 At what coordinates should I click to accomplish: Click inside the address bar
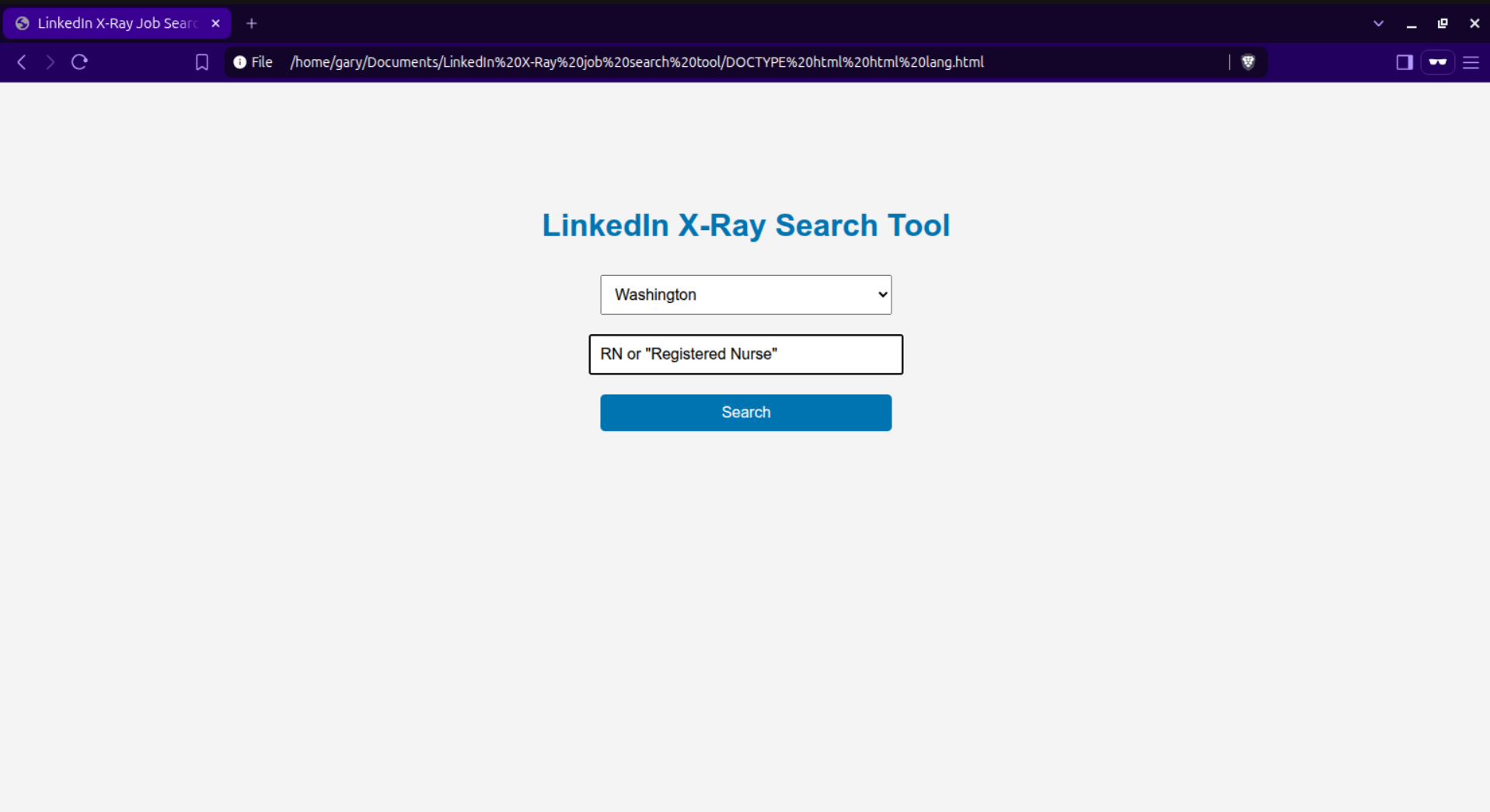coord(700,62)
